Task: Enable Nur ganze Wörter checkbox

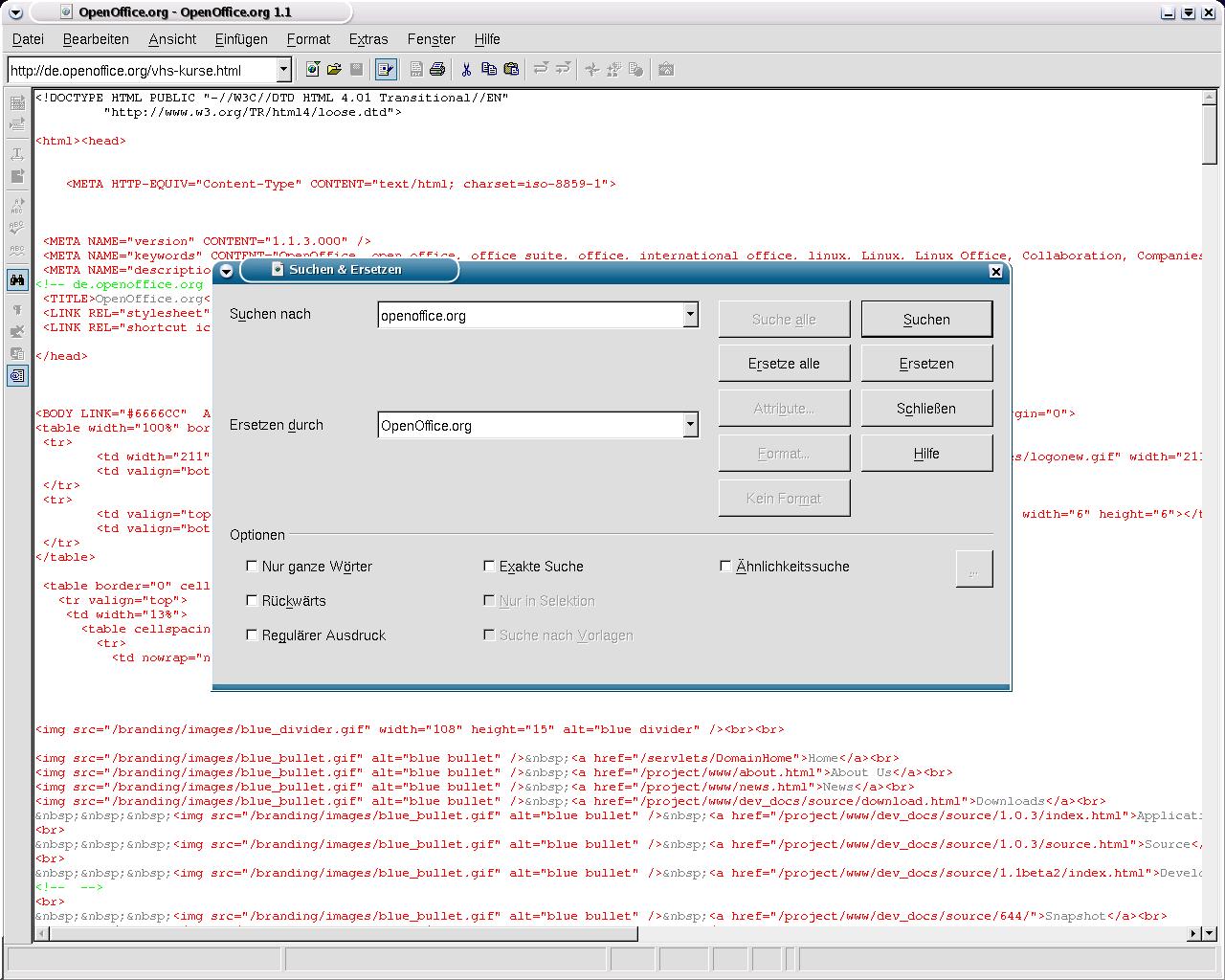Action: tap(253, 566)
